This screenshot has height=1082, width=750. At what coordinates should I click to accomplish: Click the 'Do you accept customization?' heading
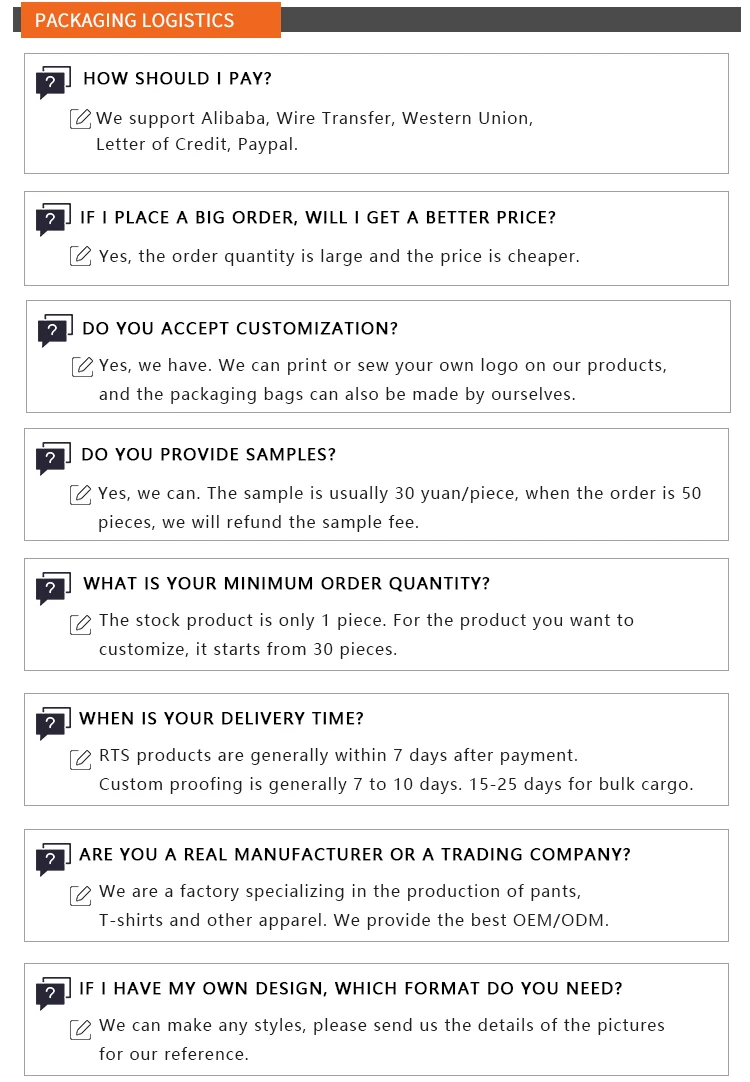(240, 329)
